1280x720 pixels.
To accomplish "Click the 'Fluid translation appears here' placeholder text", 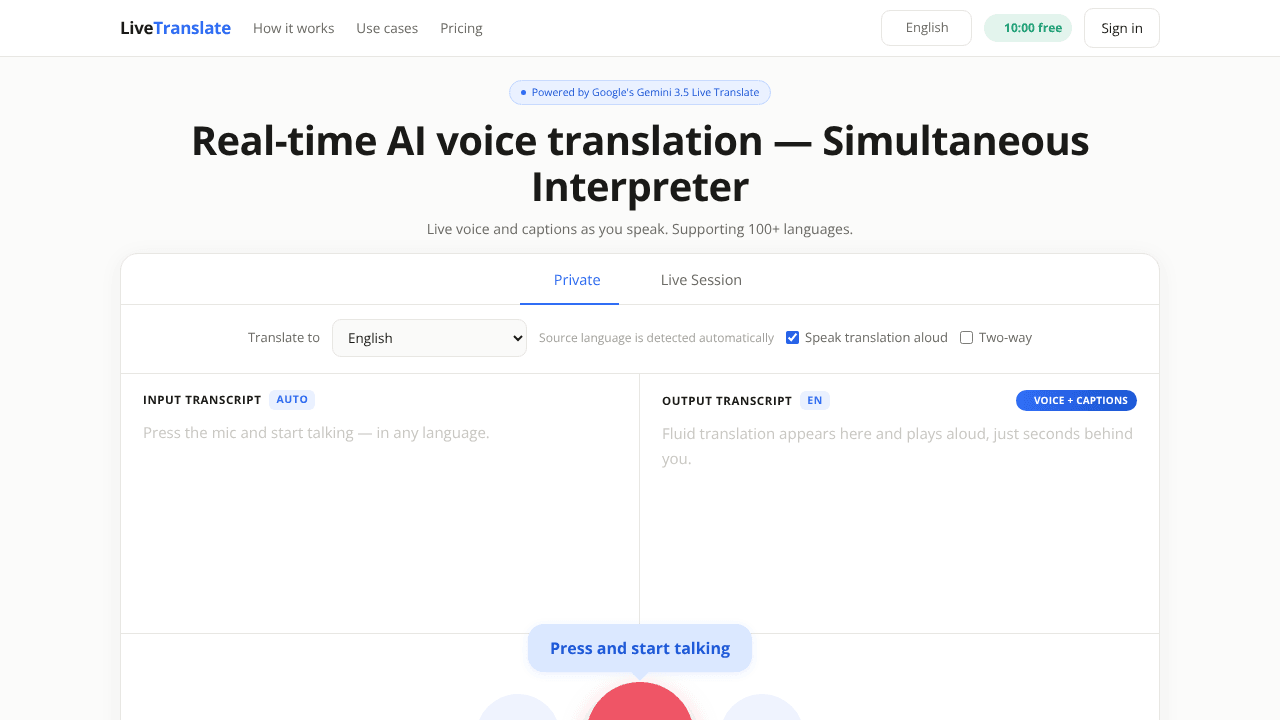I will (897, 446).
